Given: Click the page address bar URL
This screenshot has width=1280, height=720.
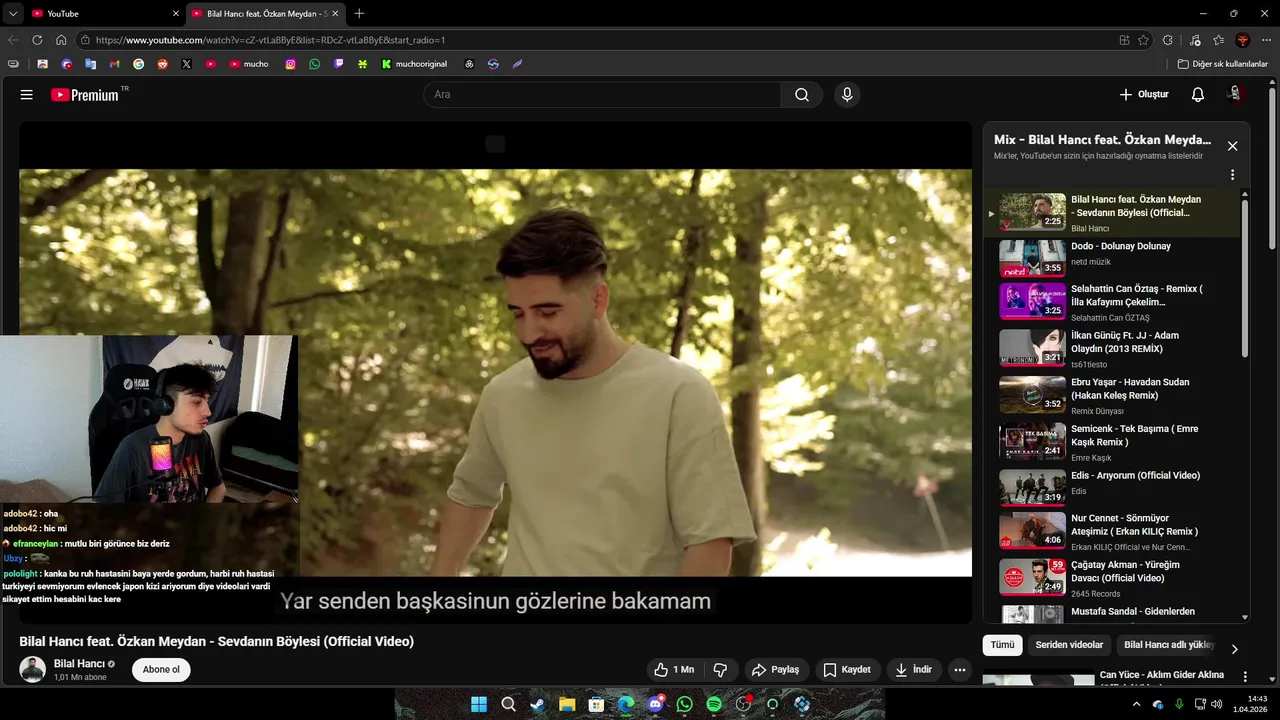Looking at the screenshot, I should 270,40.
